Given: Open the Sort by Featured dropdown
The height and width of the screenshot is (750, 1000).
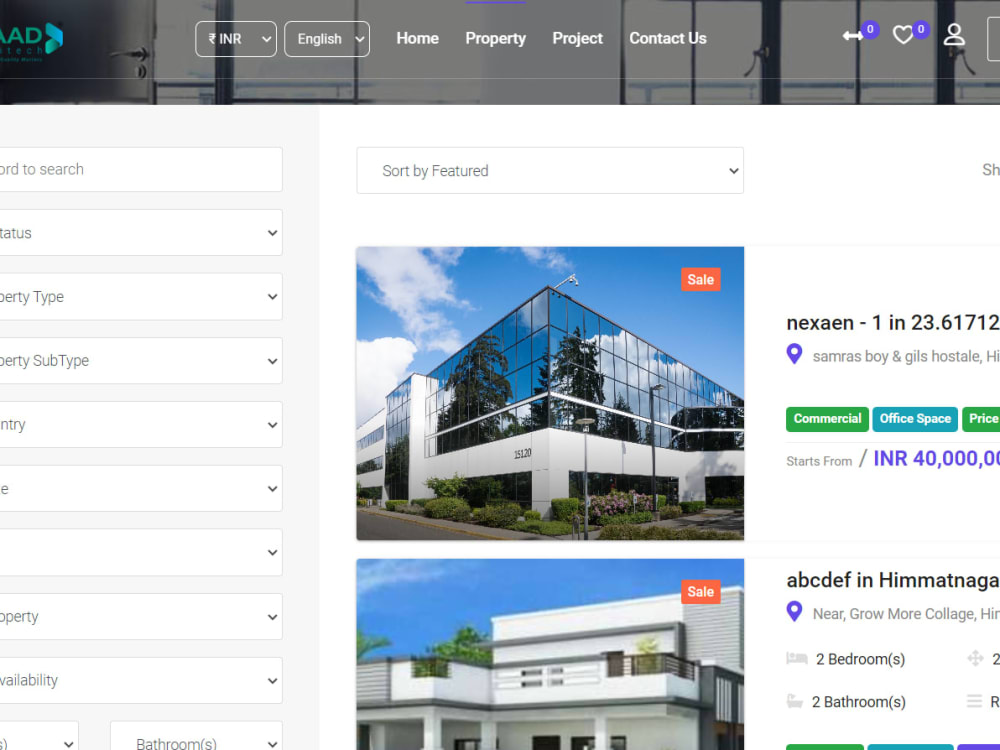Looking at the screenshot, I should click(x=550, y=170).
